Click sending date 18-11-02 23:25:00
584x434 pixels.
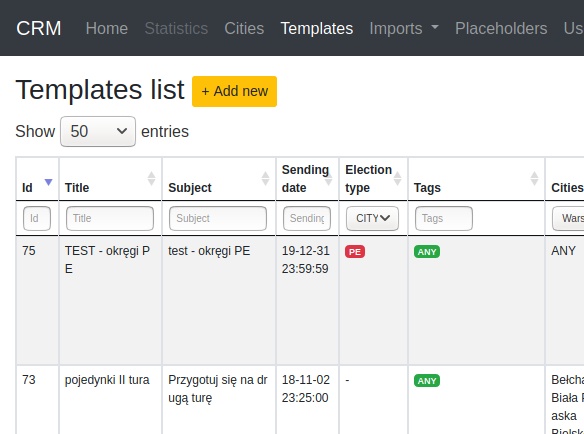click(306, 389)
